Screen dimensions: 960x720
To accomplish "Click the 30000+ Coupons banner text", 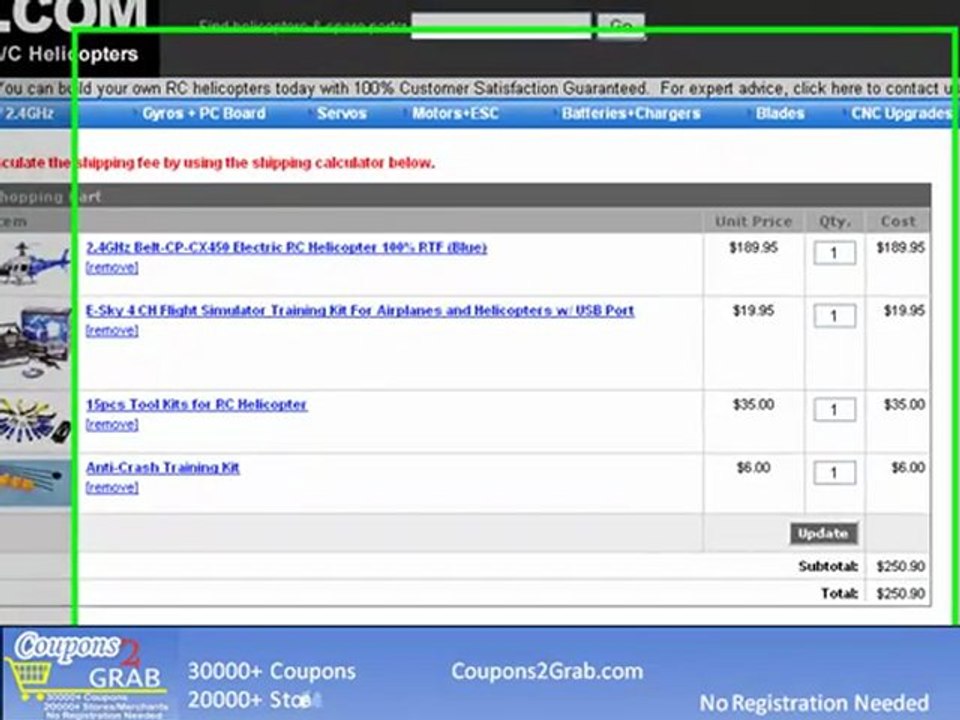I will point(271,672).
